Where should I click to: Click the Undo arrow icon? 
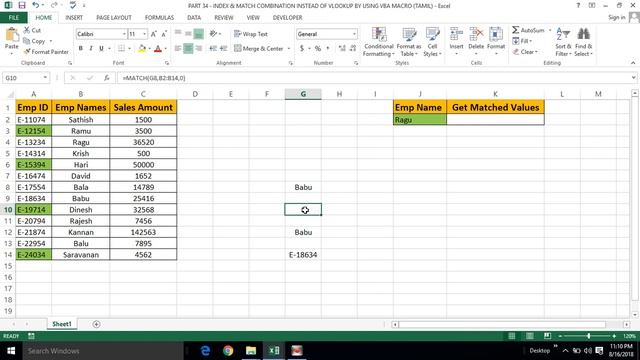(36, 5)
